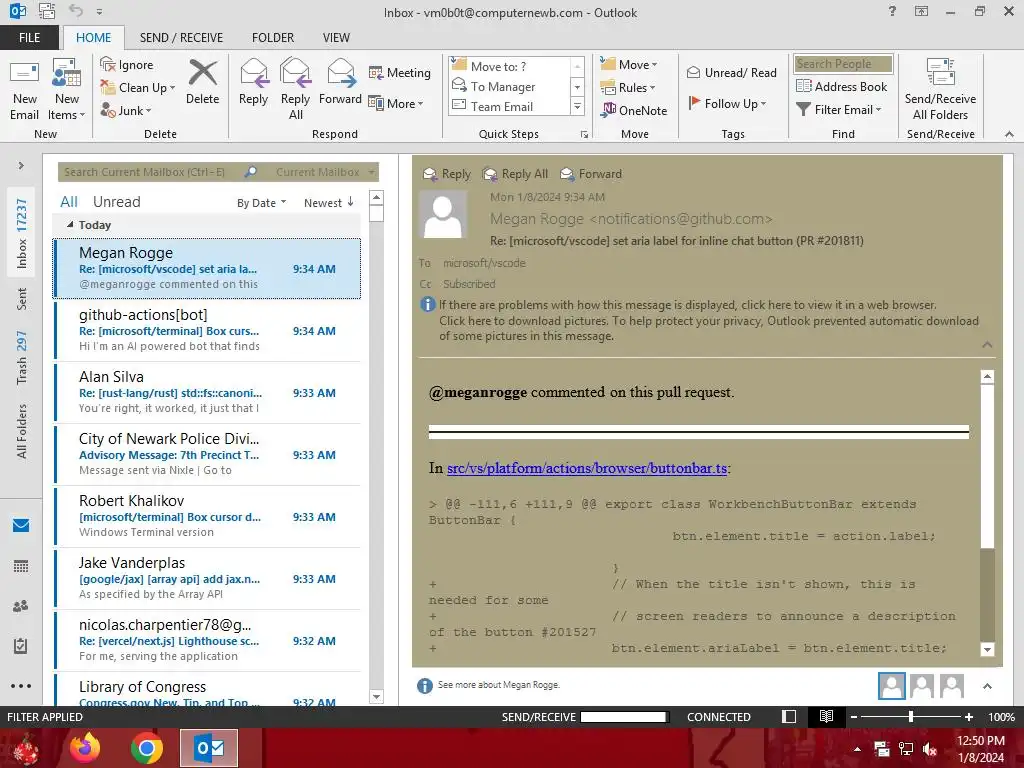Click the ribbon Reply button
The height and width of the screenshot is (768, 1024).
click(253, 82)
